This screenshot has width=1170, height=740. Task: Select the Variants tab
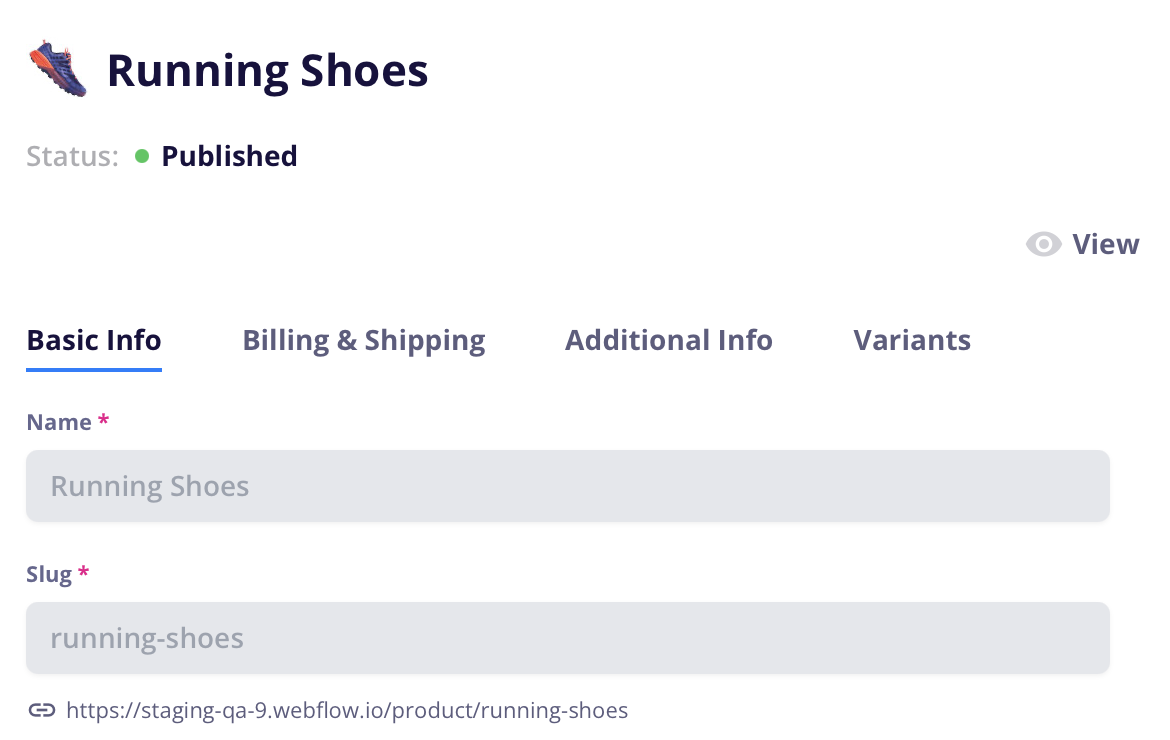coord(912,340)
